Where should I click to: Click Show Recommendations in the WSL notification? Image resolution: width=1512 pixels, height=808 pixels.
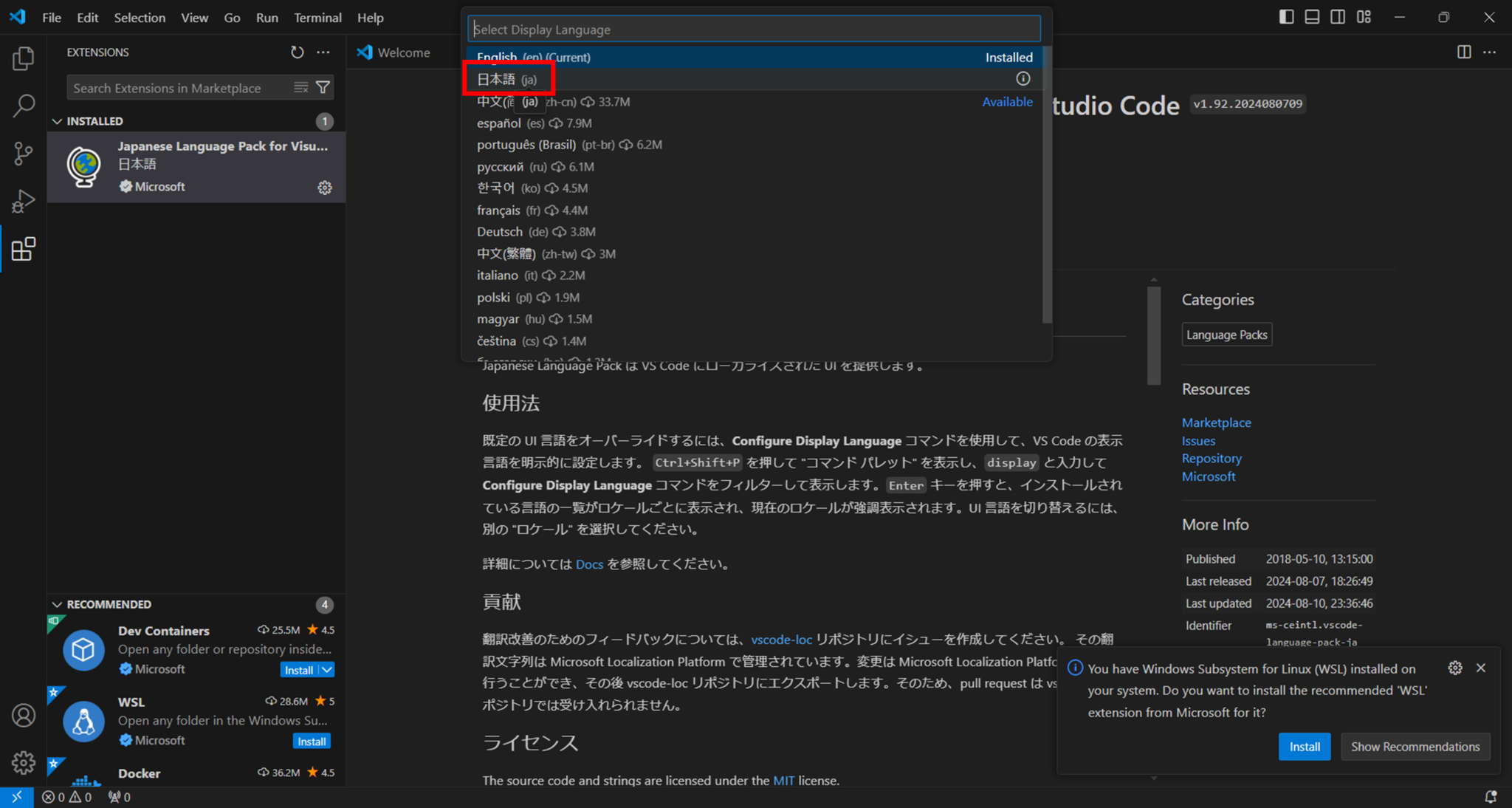pyautogui.click(x=1415, y=746)
